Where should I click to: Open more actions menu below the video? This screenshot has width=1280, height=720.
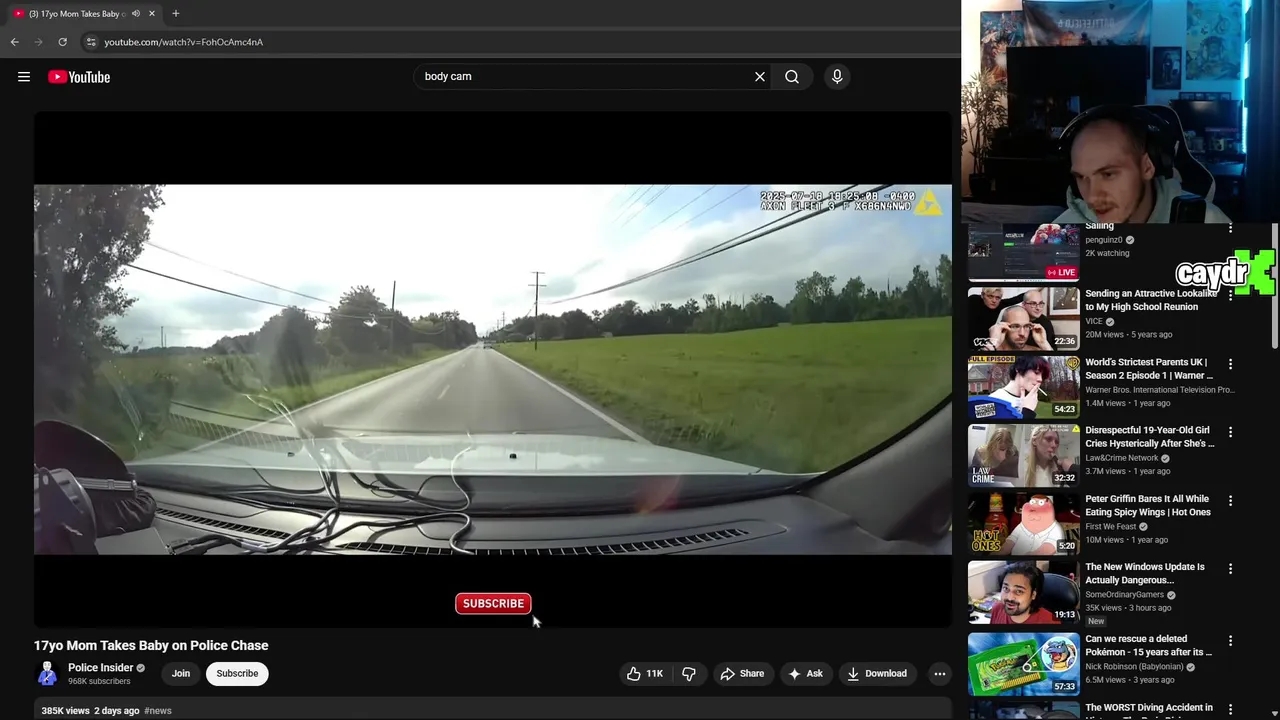(939, 674)
